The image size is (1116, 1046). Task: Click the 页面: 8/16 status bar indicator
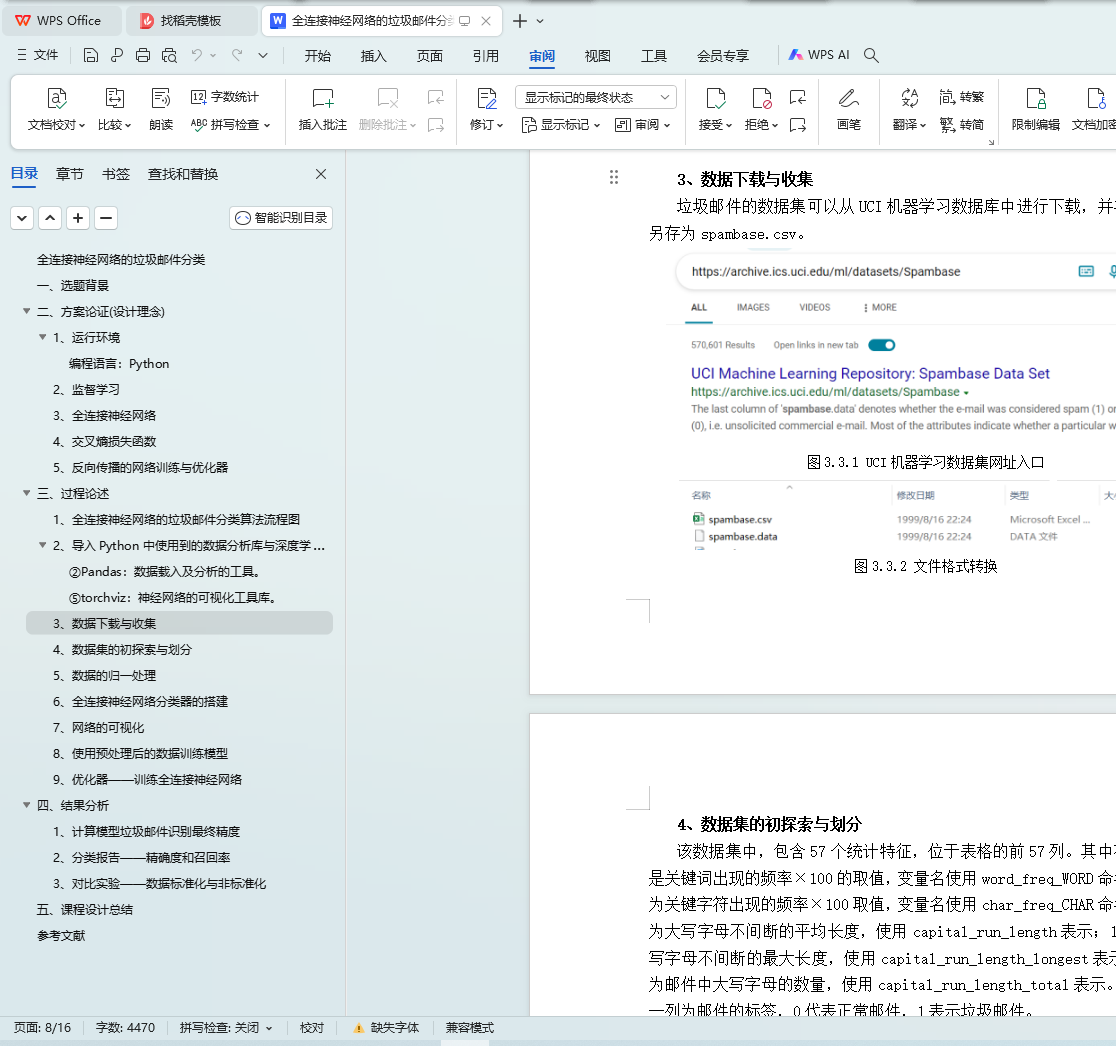(42, 1027)
